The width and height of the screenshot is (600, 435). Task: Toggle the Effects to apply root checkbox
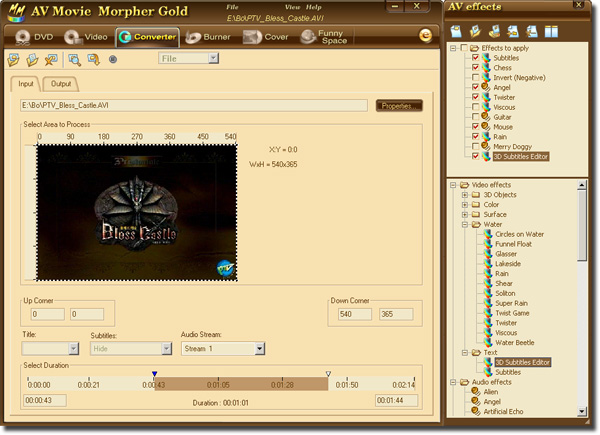pos(464,48)
